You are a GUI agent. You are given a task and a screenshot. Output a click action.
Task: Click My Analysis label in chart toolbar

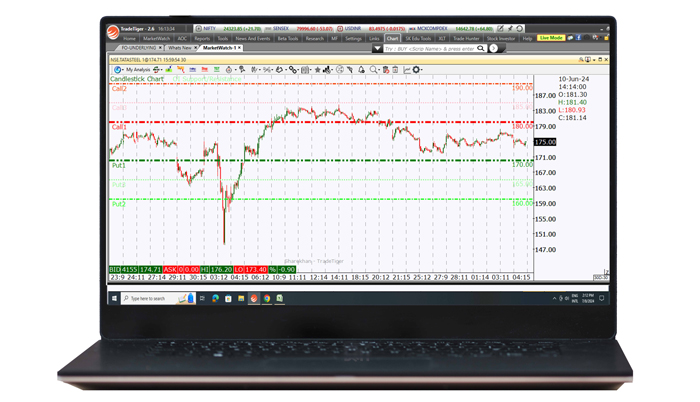pos(138,70)
